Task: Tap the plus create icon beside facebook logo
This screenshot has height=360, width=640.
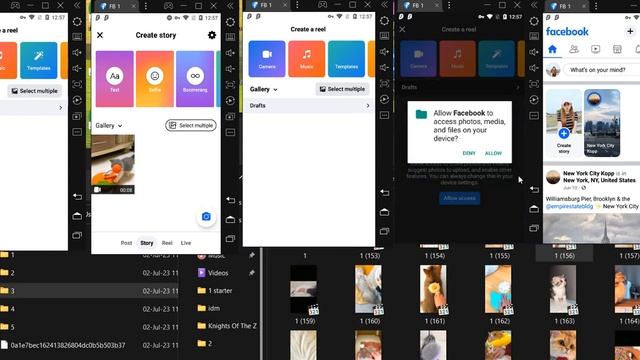Action: pyautogui.click(x=630, y=31)
